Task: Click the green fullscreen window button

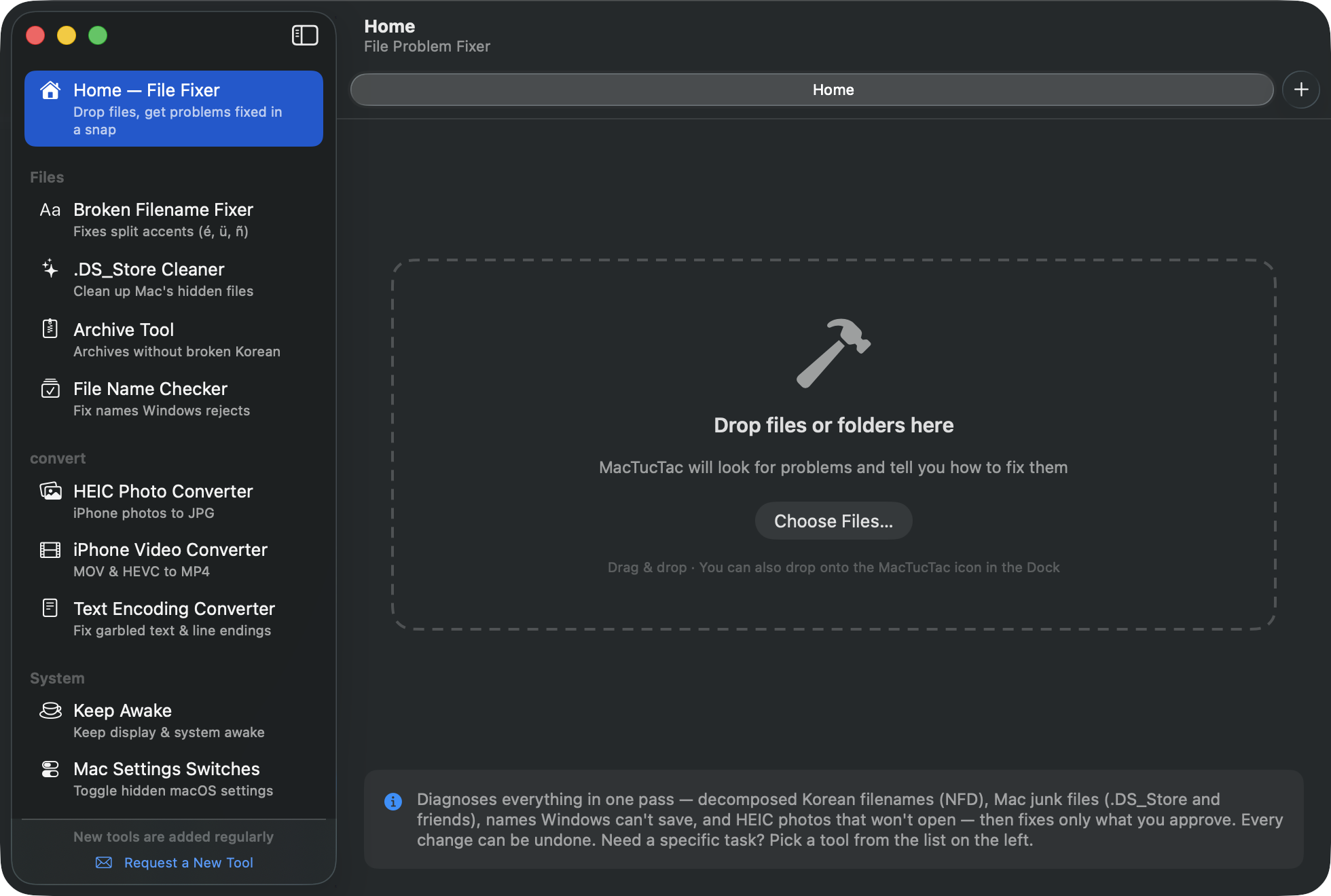Action: point(98,35)
